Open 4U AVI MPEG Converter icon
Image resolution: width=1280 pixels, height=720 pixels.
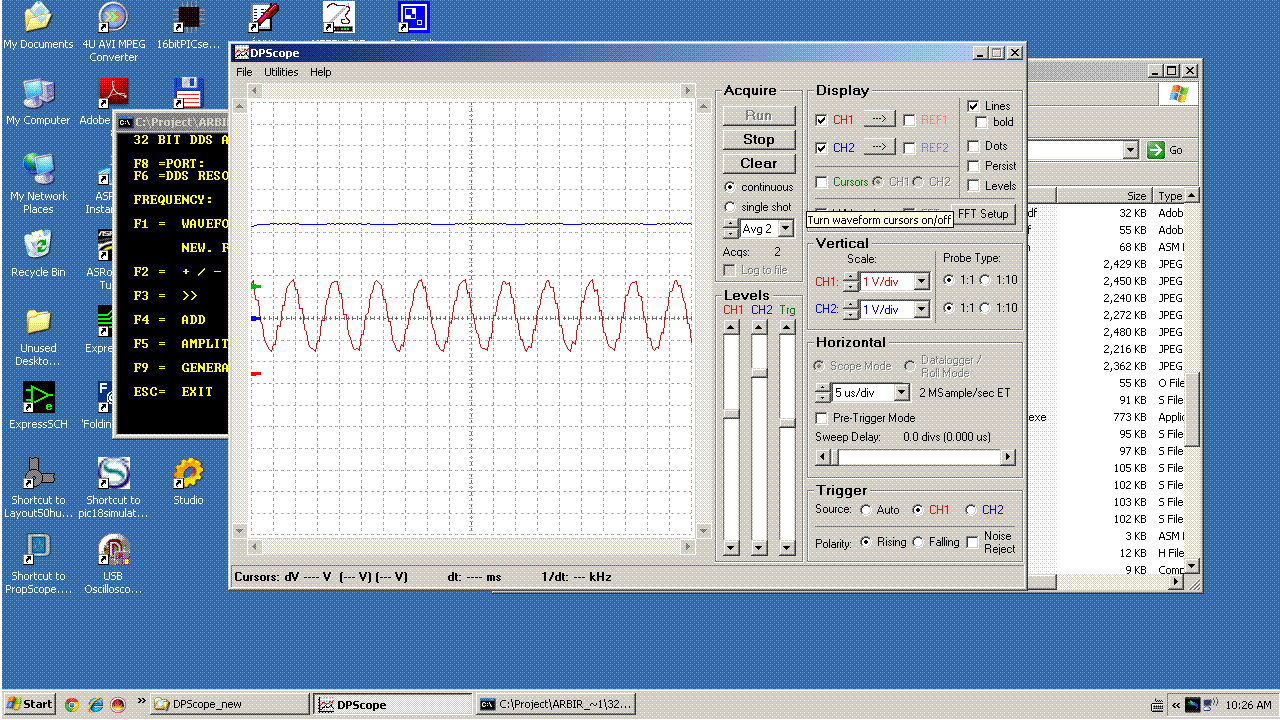[113, 32]
